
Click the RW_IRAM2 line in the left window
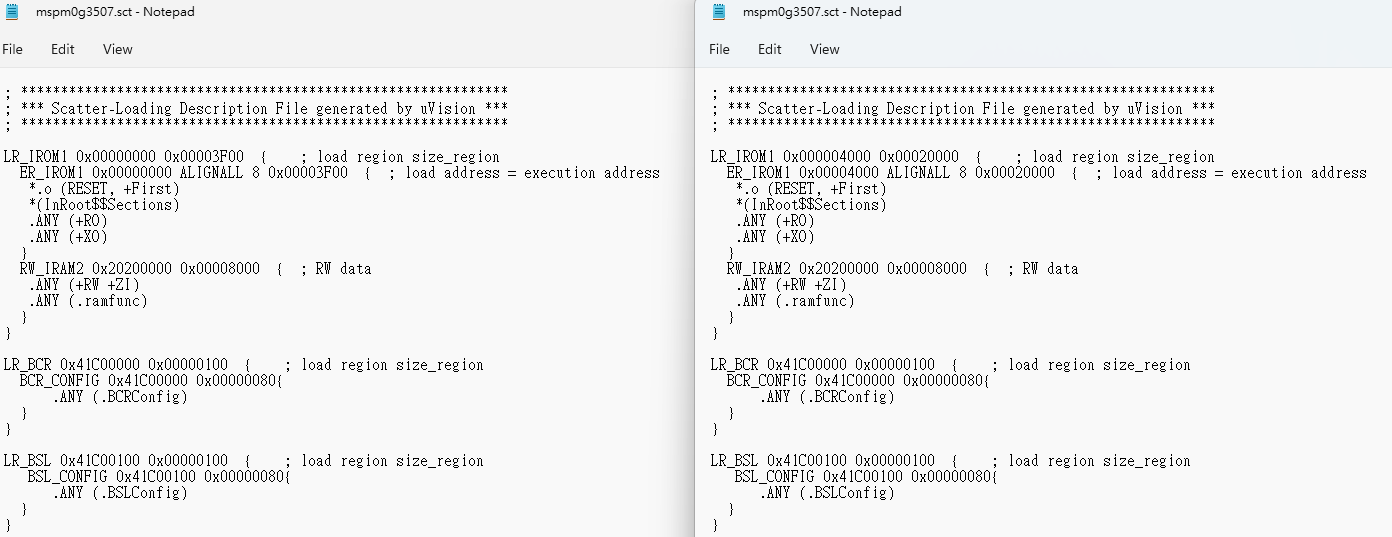140,269
